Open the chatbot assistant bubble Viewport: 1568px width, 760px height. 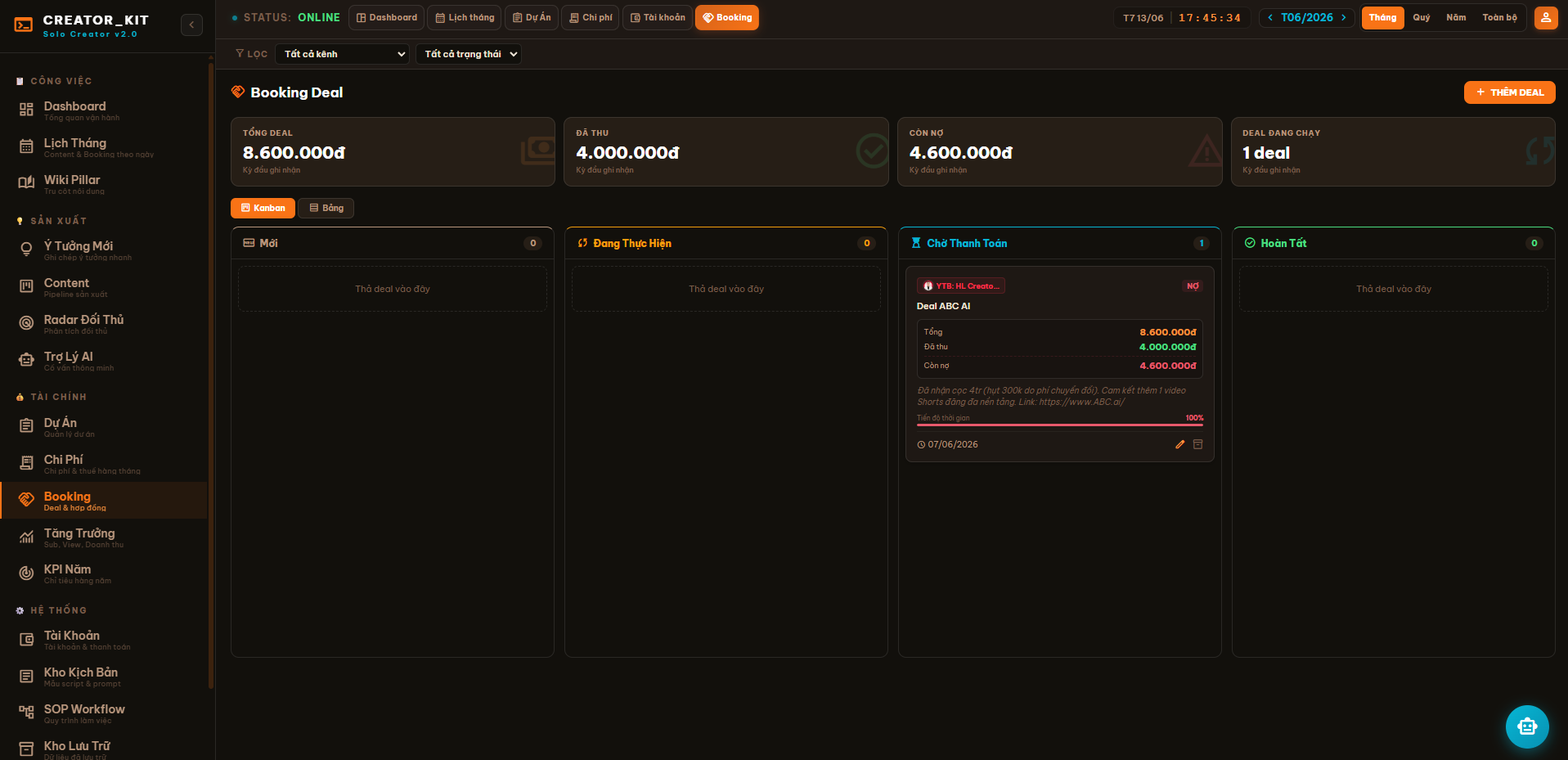1527,726
